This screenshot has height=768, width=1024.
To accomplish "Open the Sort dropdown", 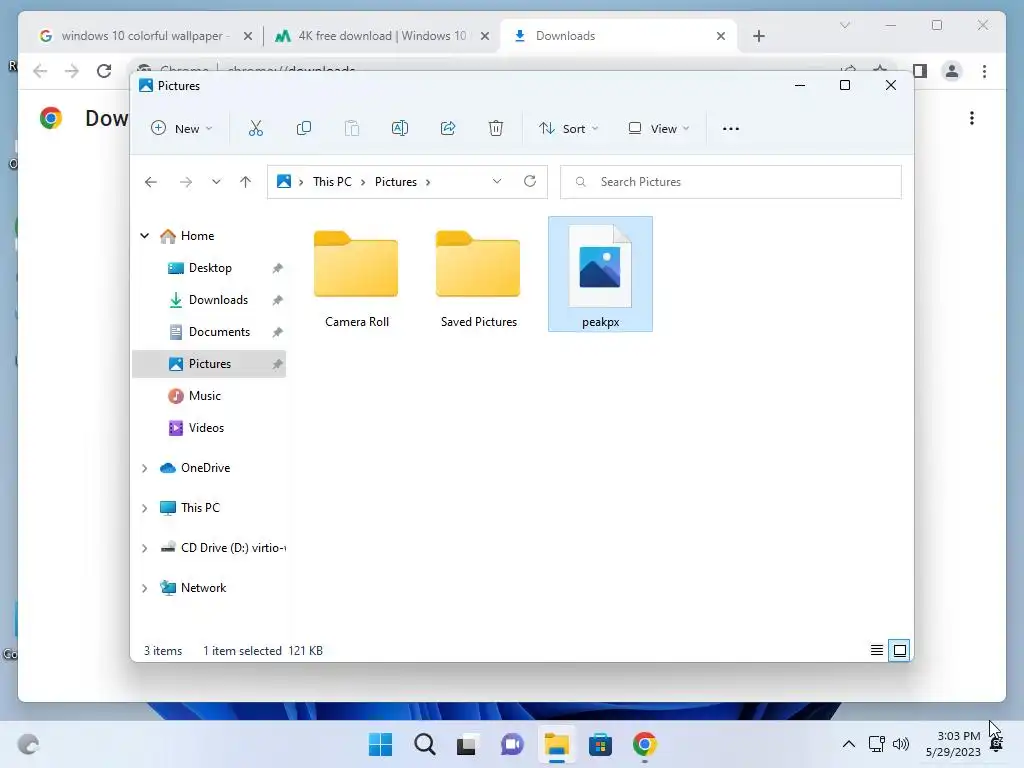I will point(568,129).
